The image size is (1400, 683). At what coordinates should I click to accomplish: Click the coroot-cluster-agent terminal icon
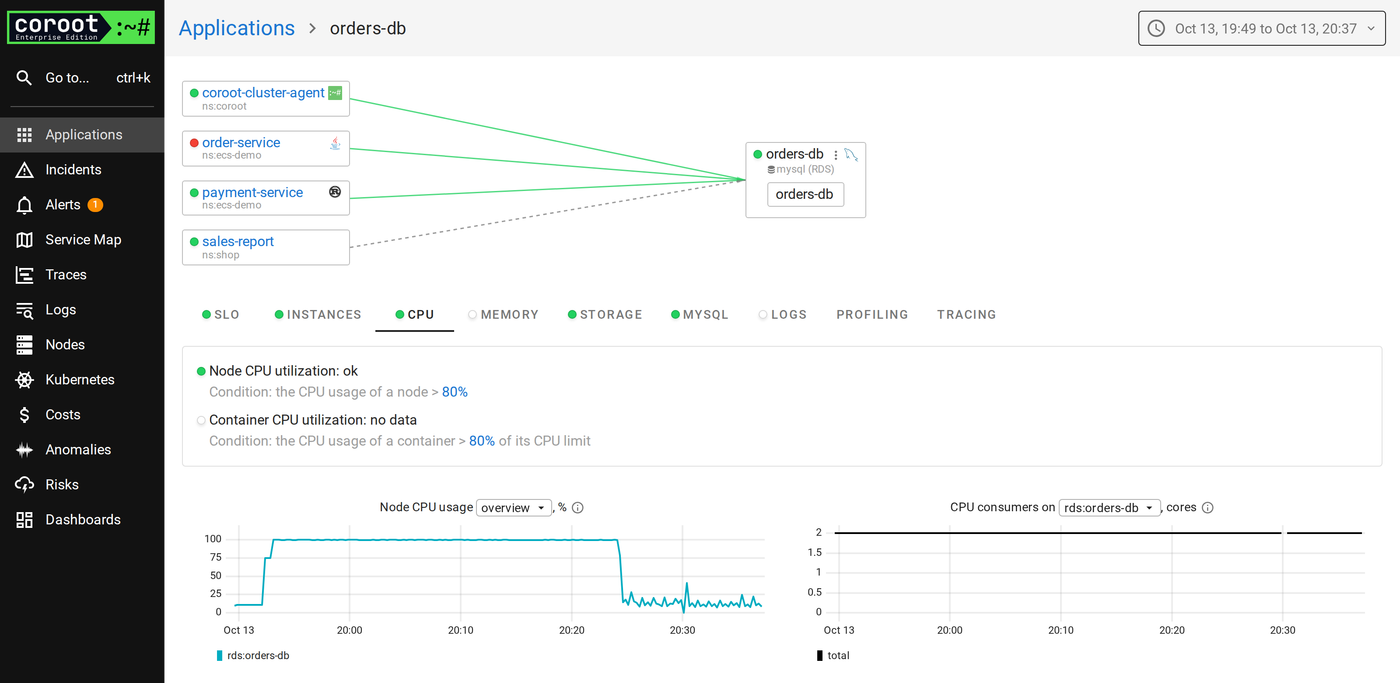point(335,93)
